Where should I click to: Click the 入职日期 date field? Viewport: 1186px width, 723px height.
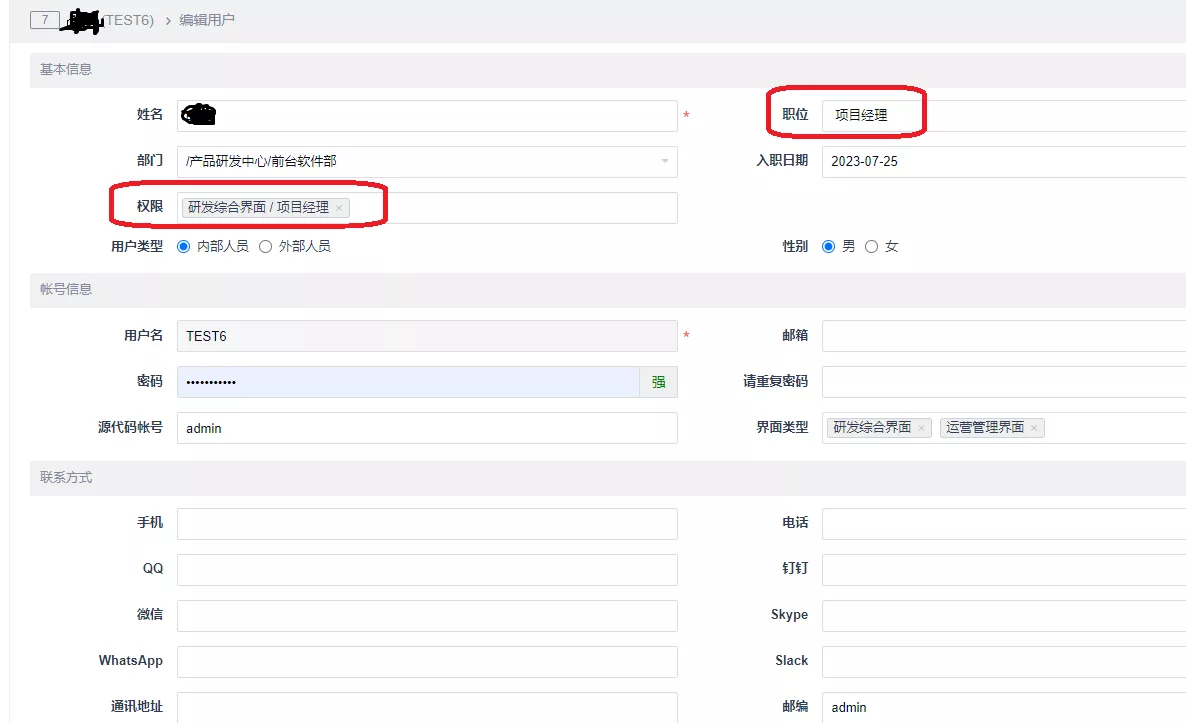[1004, 162]
